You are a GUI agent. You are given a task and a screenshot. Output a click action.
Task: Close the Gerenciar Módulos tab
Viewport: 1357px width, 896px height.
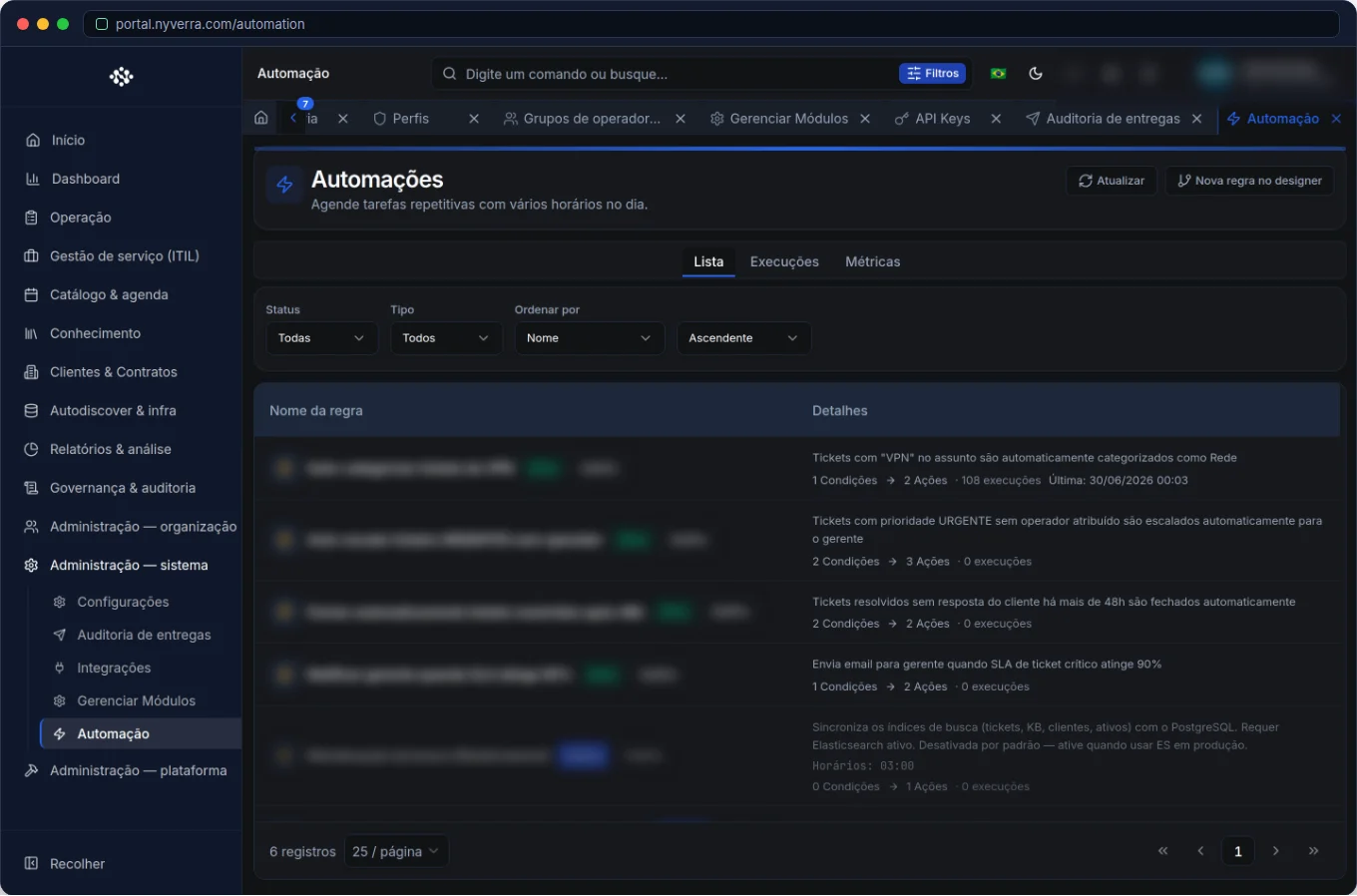[x=865, y=119]
